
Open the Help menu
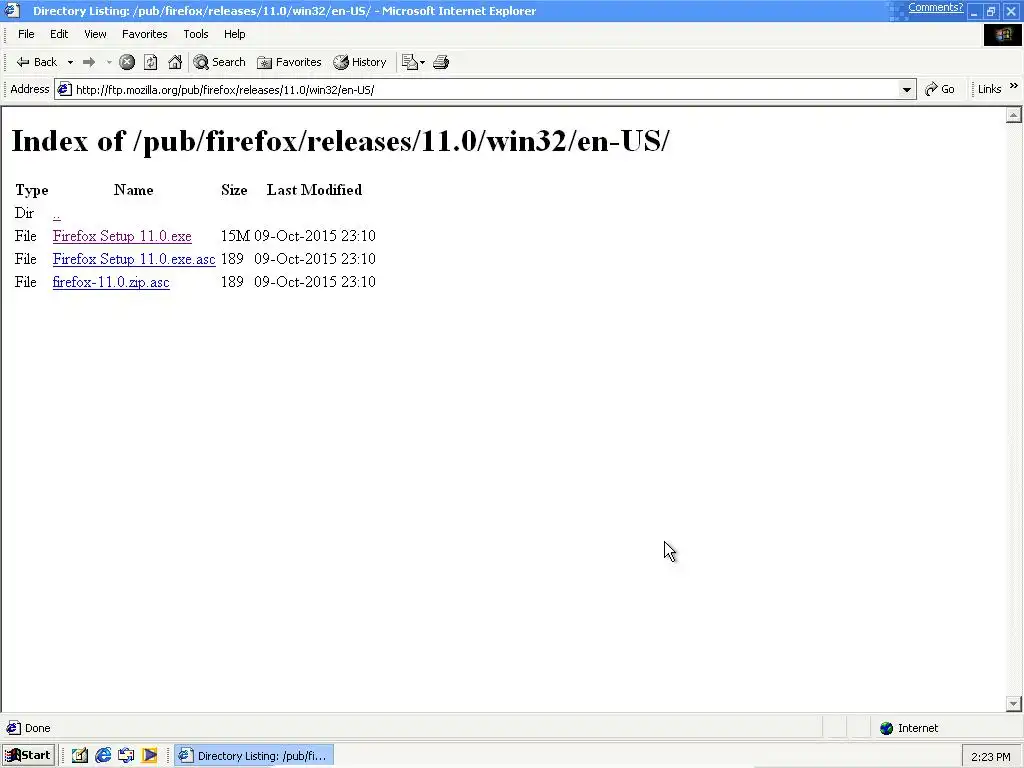(234, 34)
